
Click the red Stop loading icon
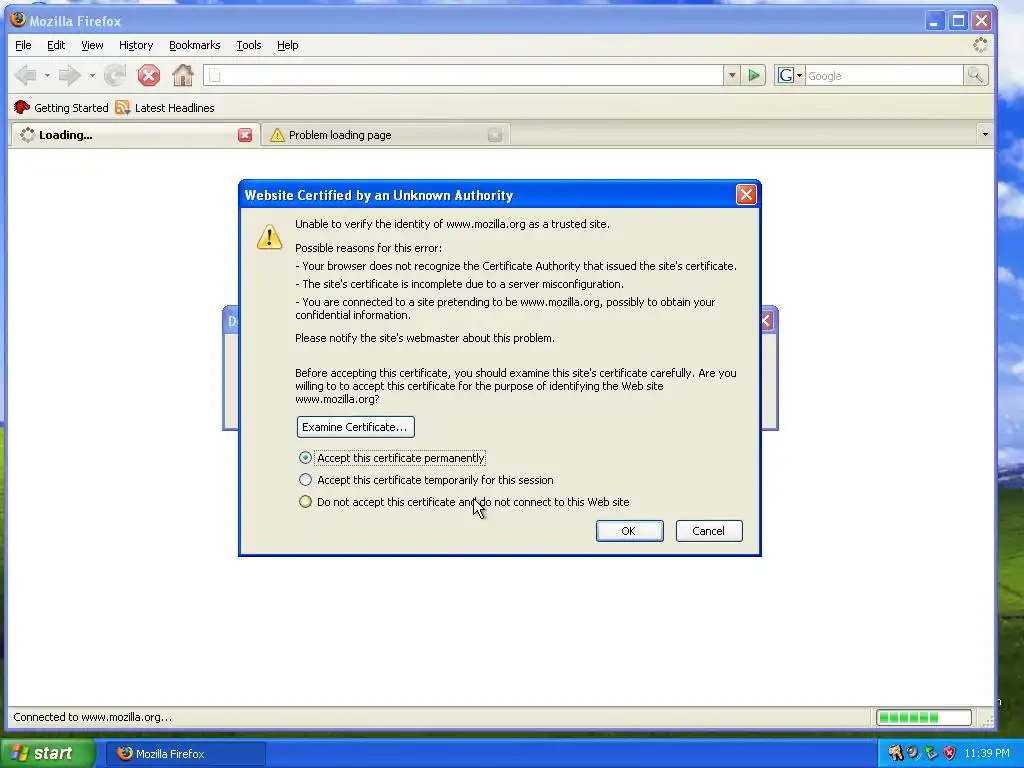[x=149, y=76]
